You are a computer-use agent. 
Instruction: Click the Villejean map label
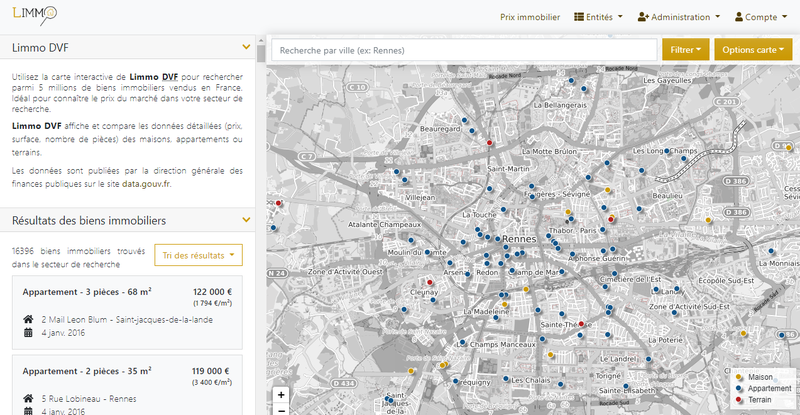pyautogui.click(x=420, y=197)
